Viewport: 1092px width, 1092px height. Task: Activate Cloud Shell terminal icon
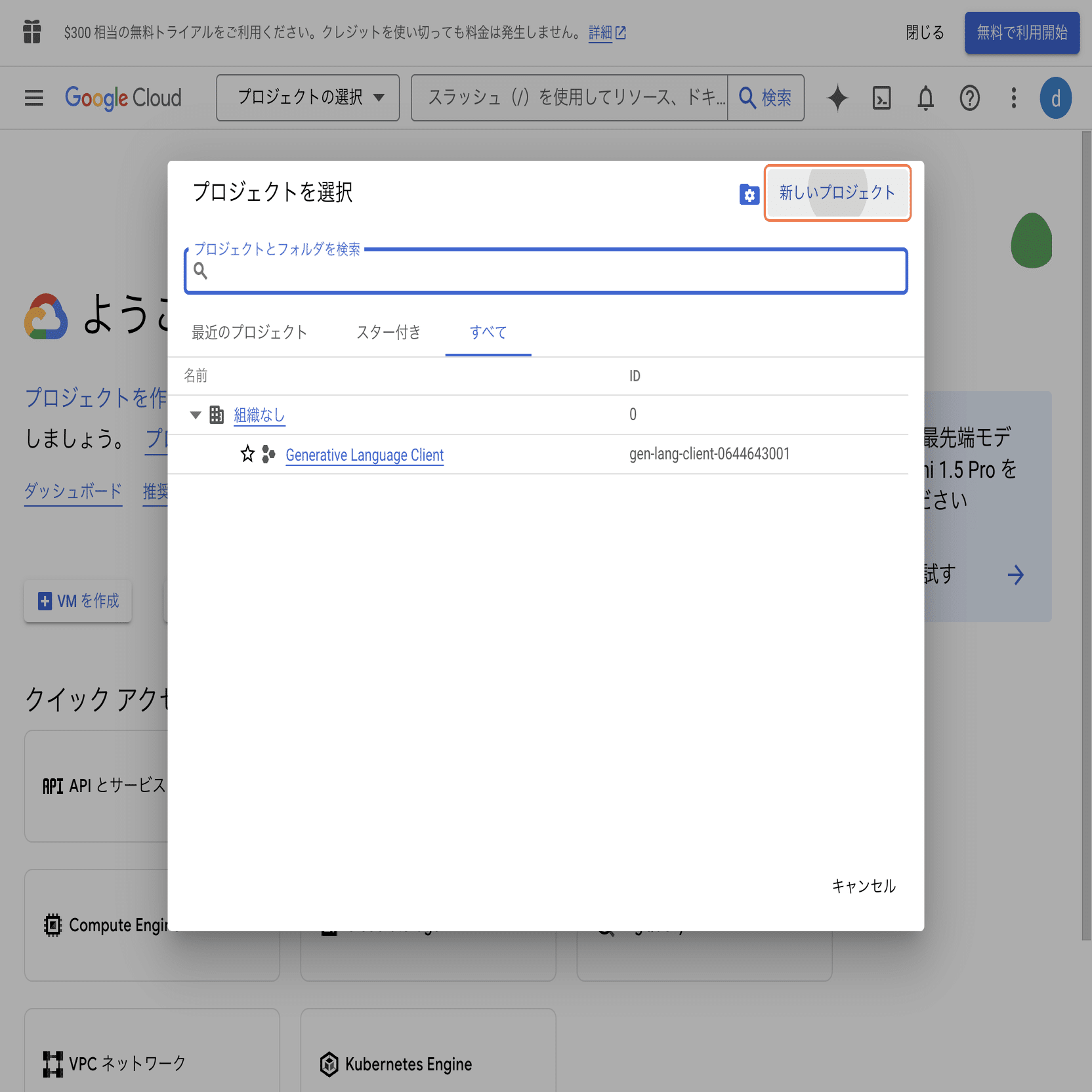(881, 98)
